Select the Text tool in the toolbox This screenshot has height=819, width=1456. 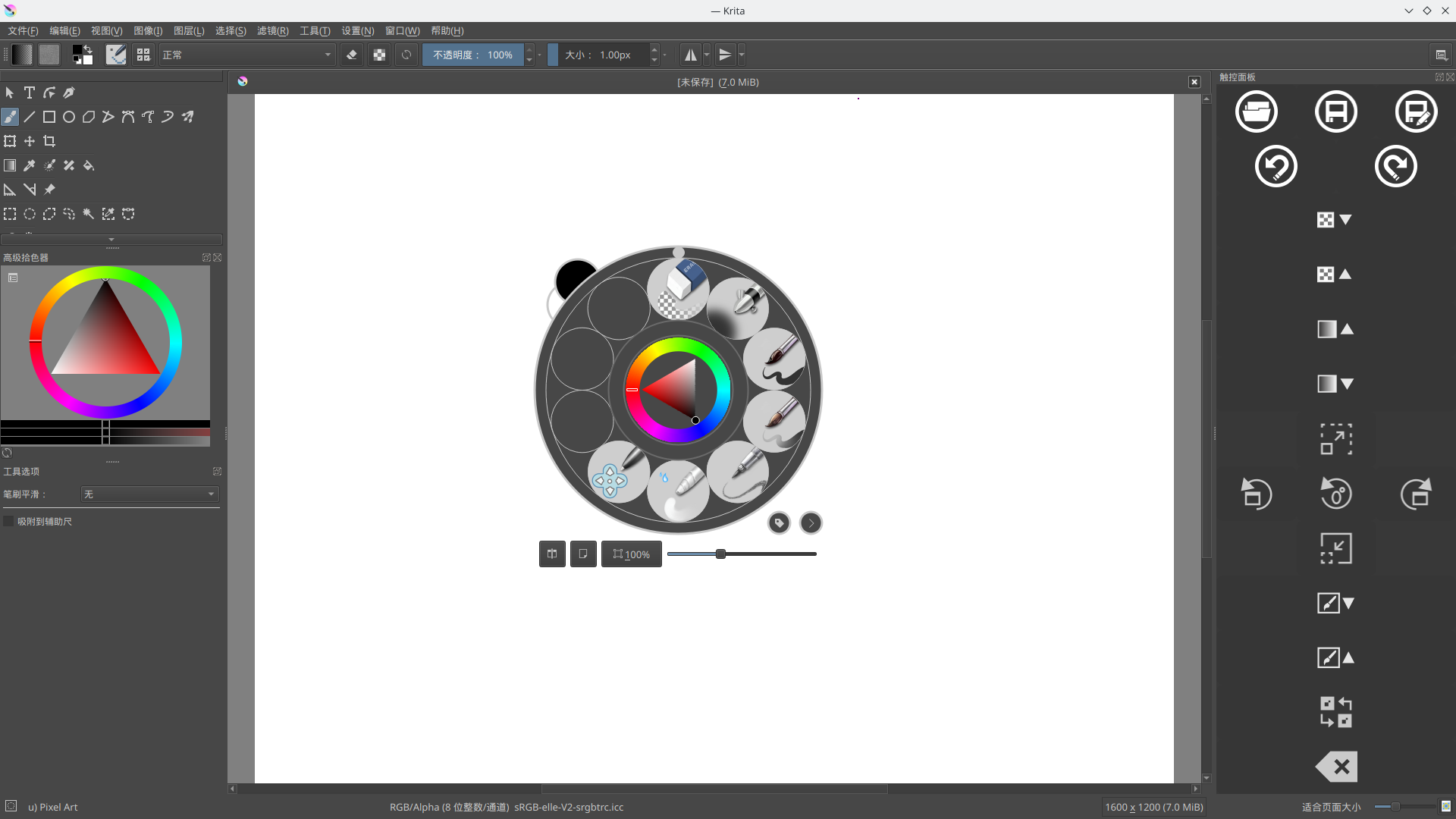(29, 93)
